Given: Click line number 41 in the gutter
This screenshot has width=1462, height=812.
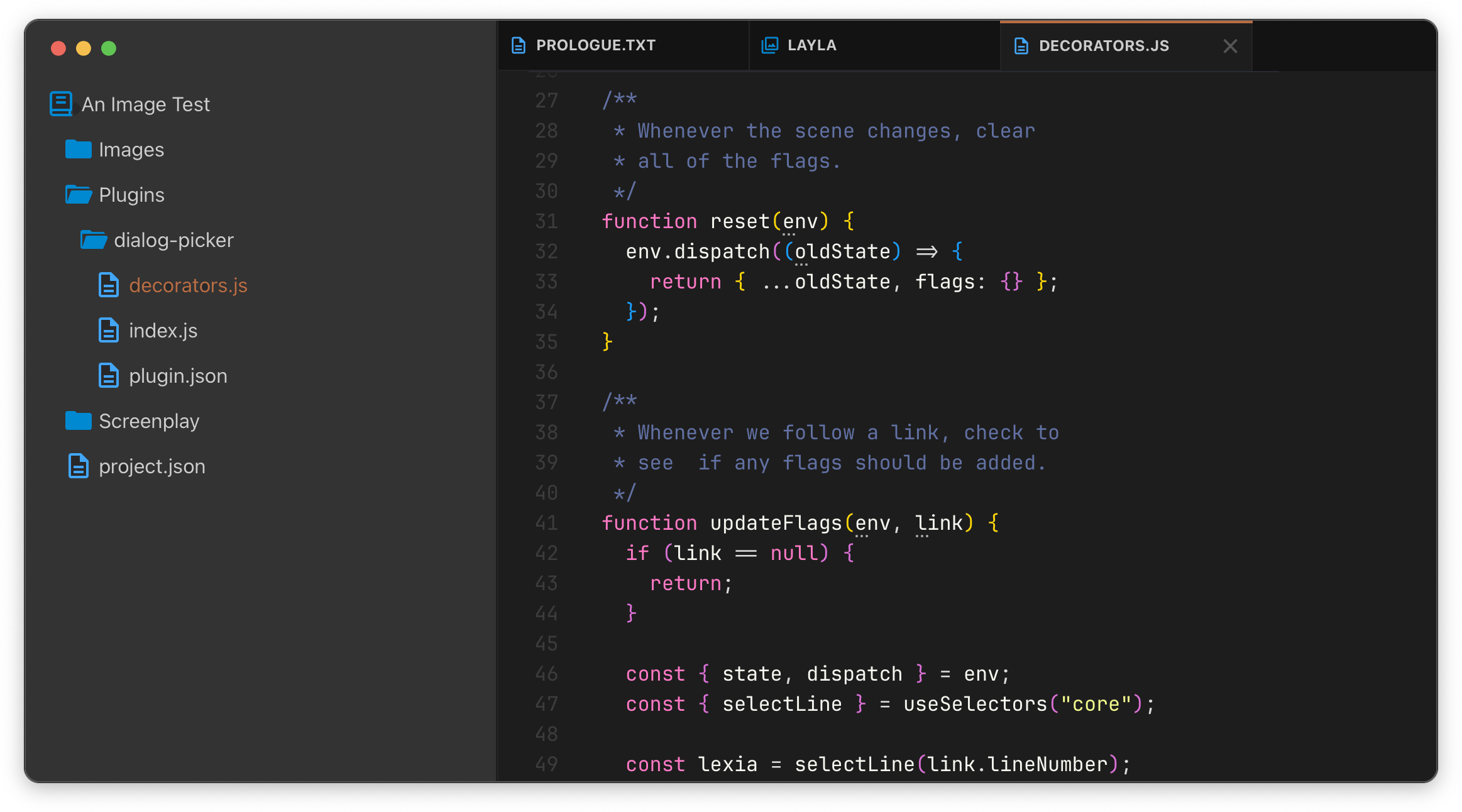Looking at the screenshot, I should coord(546,523).
